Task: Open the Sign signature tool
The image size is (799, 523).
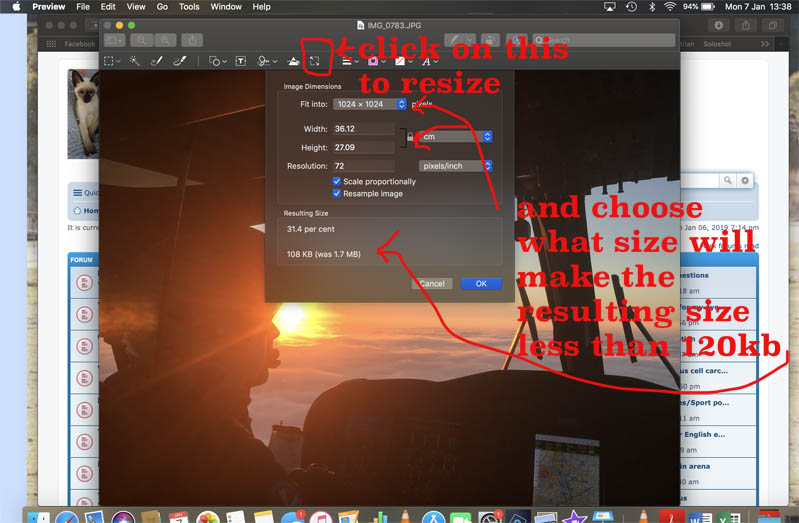Action: coord(267,61)
